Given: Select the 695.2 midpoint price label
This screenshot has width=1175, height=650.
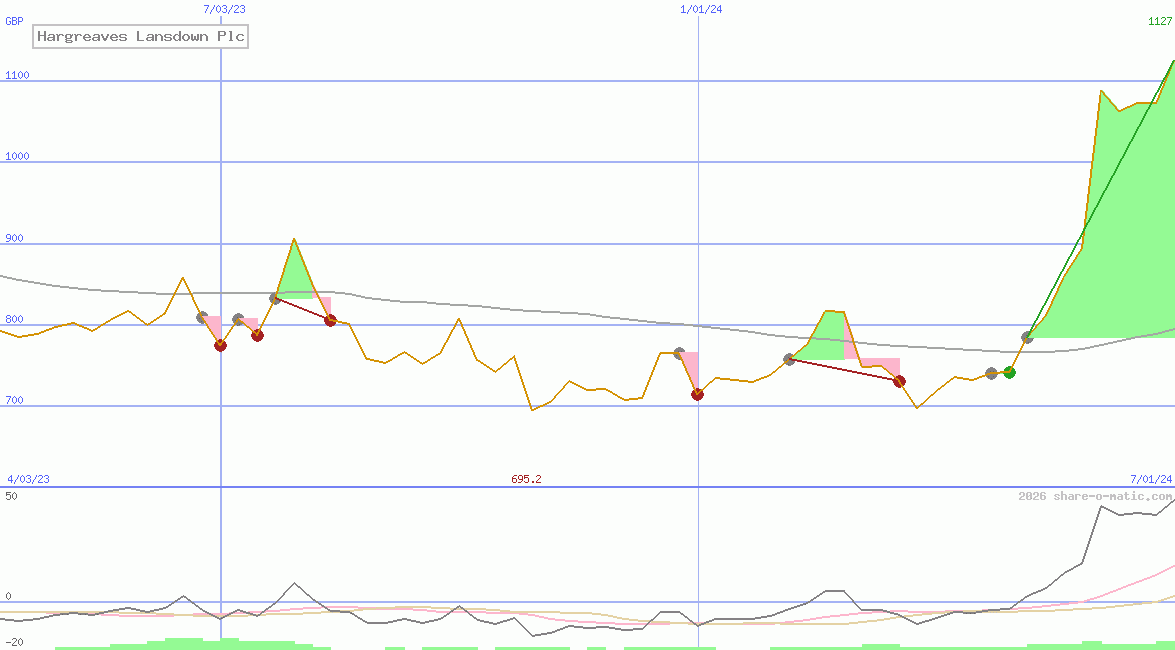Looking at the screenshot, I should click(x=526, y=479).
